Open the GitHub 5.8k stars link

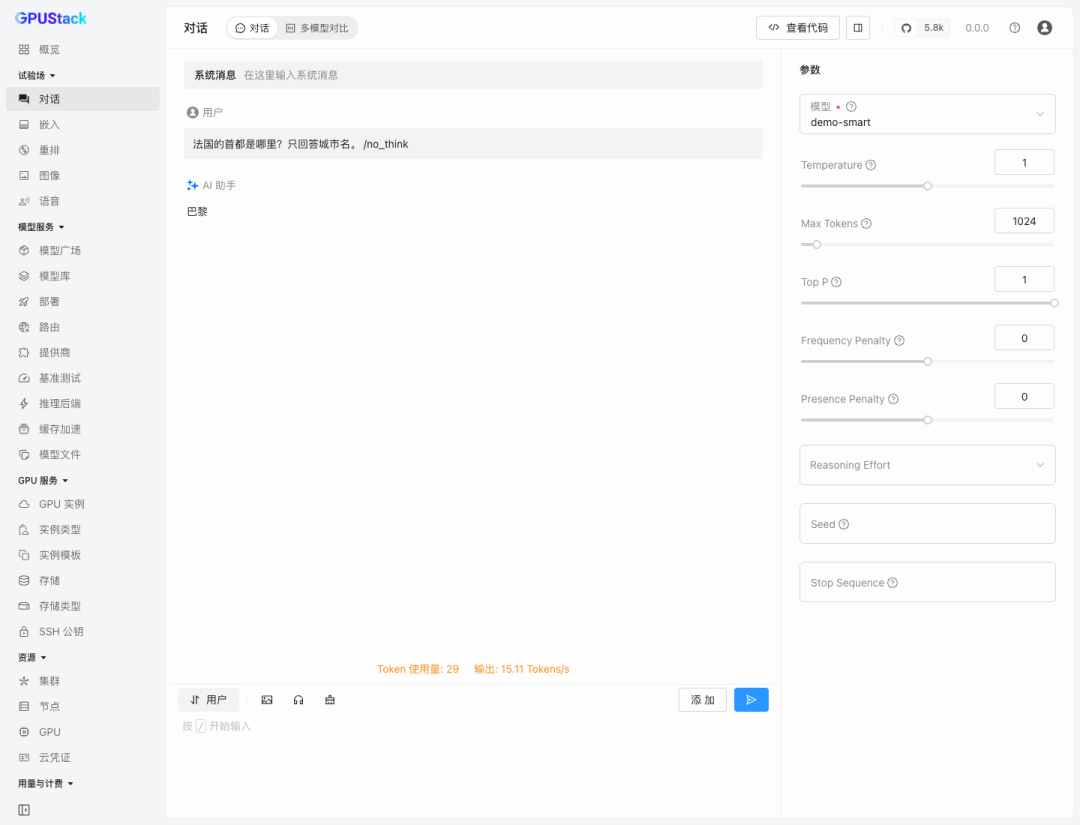tap(923, 28)
